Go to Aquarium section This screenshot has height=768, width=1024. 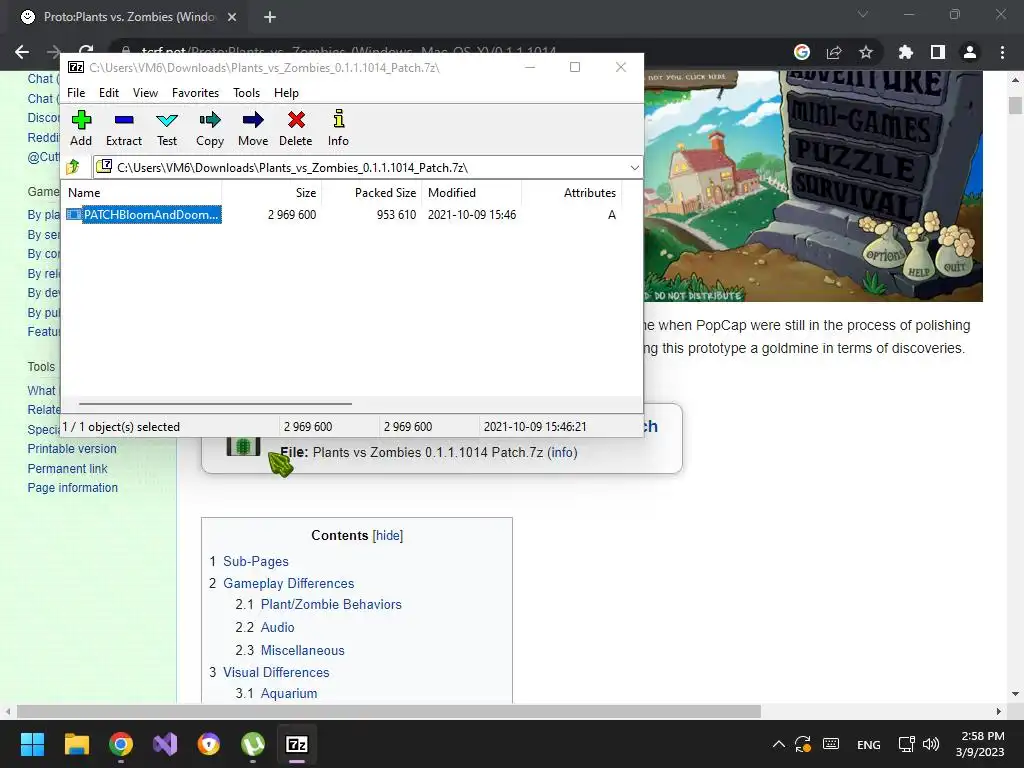289,693
